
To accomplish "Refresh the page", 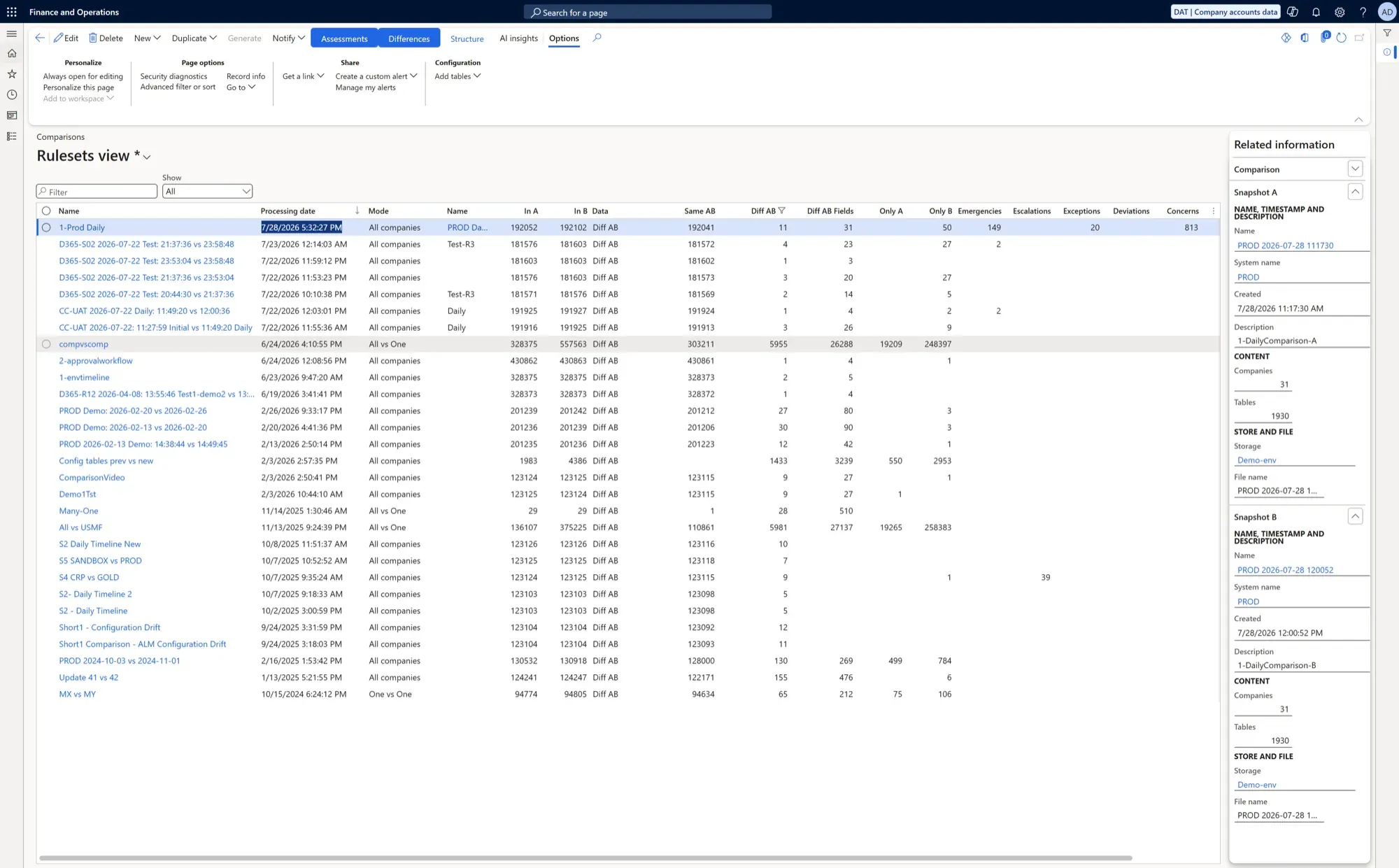I will click(x=1341, y=38).
